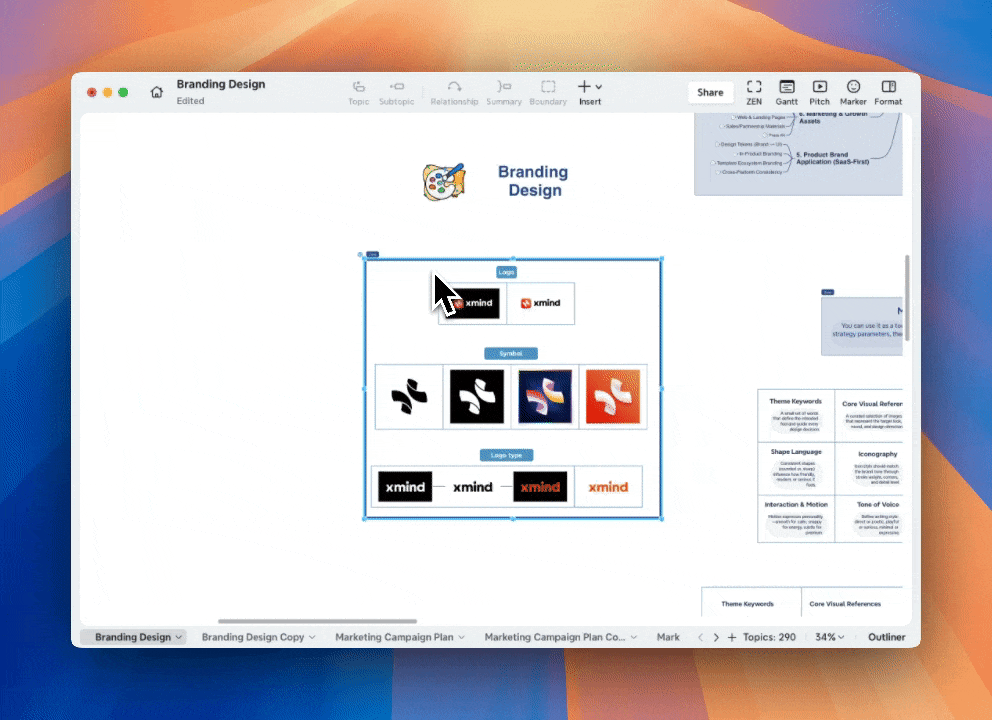This screenshot has height=720, width=992.
Task: Open the Marker panel
Action: click(x=853, y=92)
